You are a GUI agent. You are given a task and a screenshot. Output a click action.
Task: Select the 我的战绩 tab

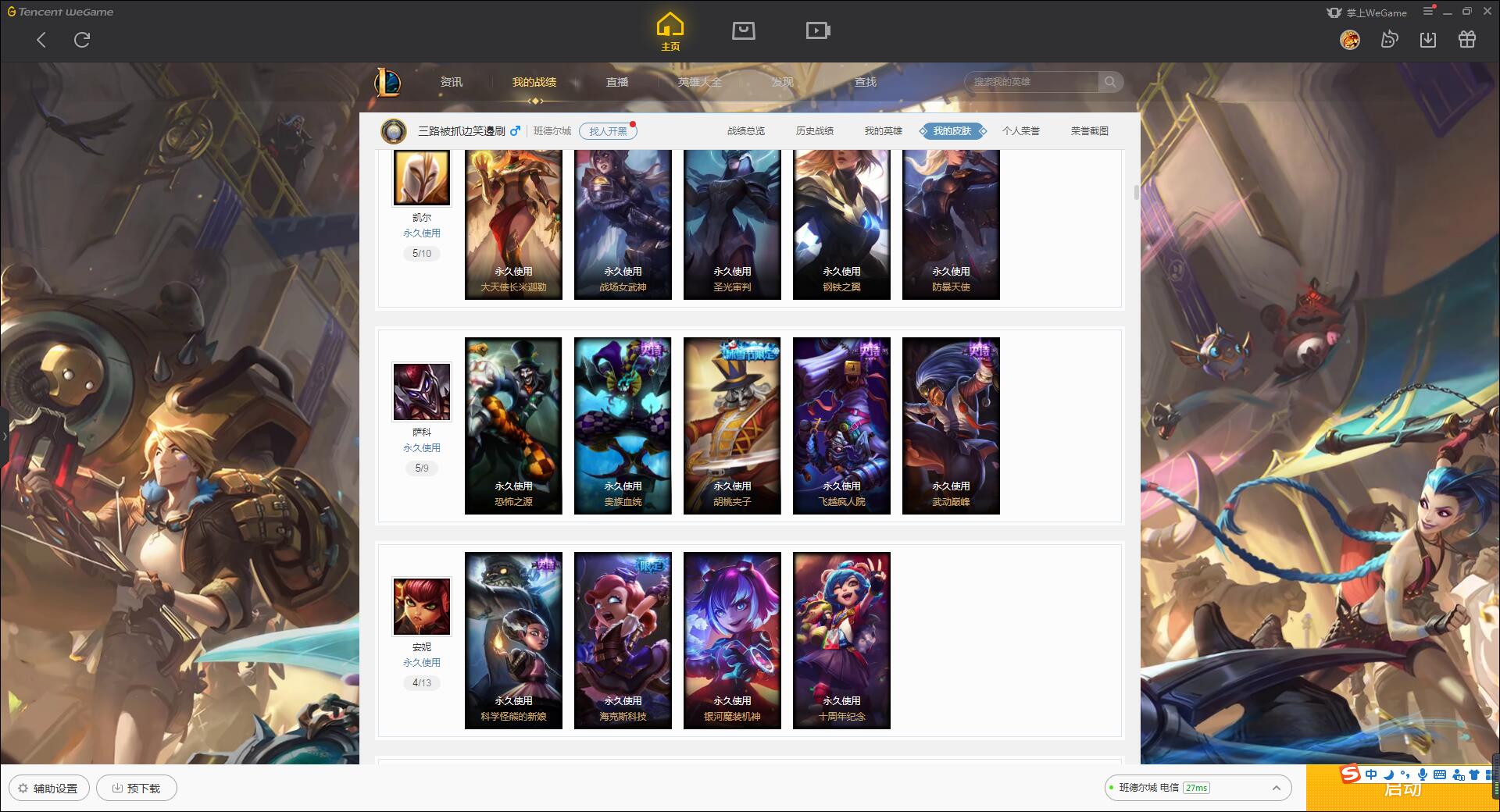[534, 82]
